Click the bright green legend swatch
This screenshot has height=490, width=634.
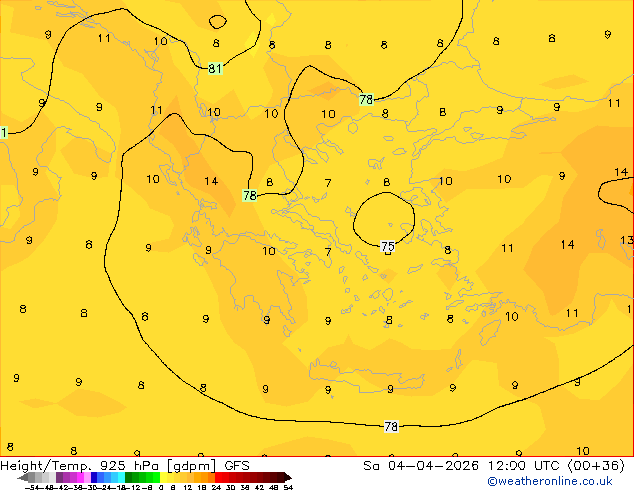point(156,477)
